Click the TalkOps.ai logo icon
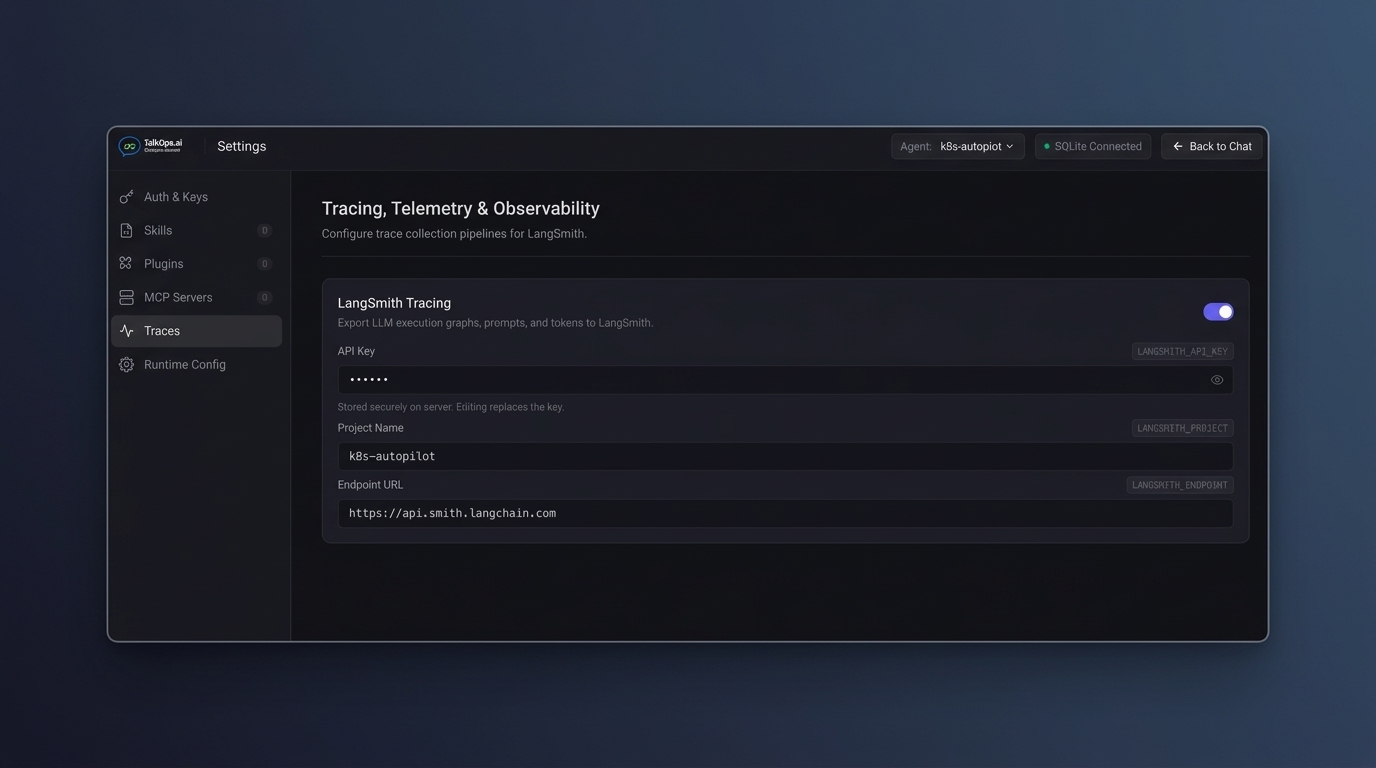This screenshot has width=1376, height=768. click(129, 146)
